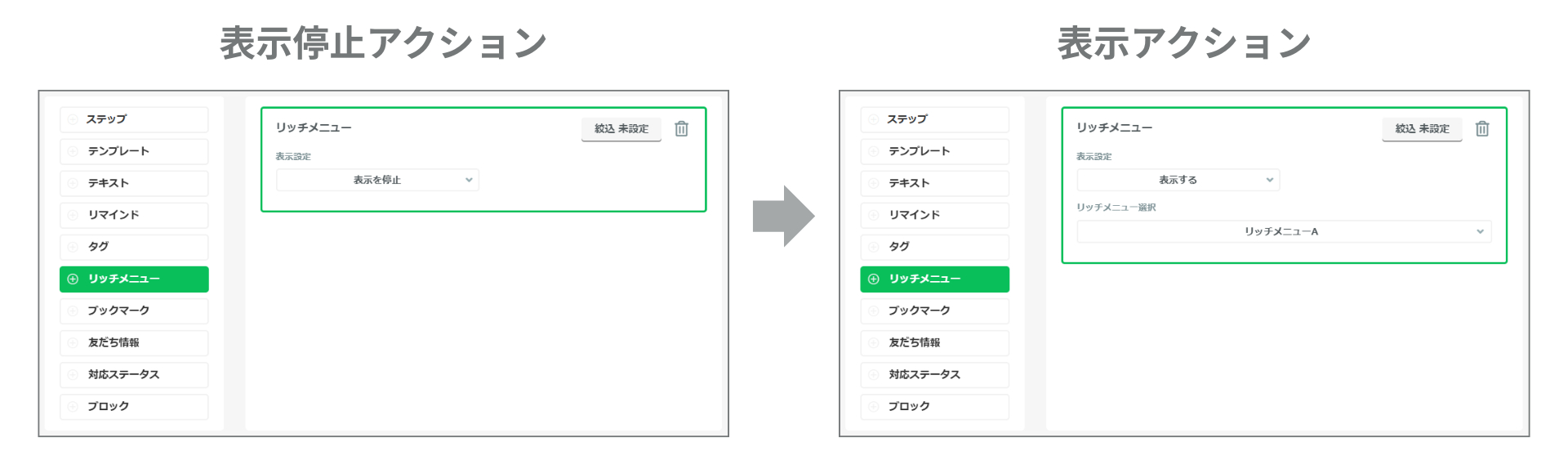Click 絞込 未設定 button in left panel

pos(621,129)
